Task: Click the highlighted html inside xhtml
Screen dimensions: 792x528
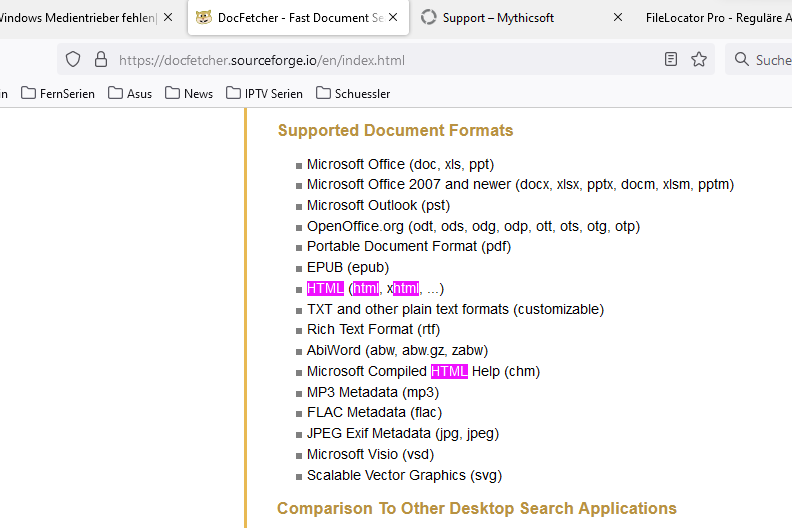Action: 406,289
